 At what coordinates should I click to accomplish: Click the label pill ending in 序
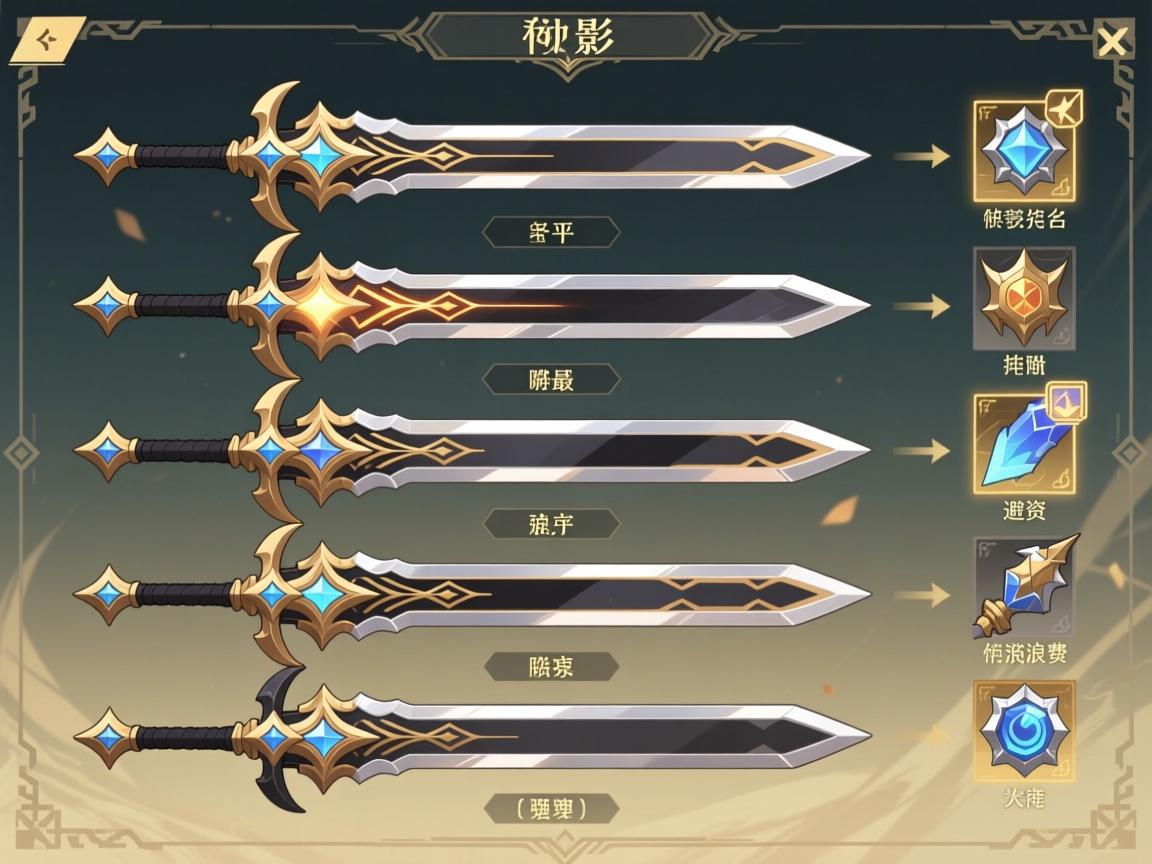tap(551, 524)
